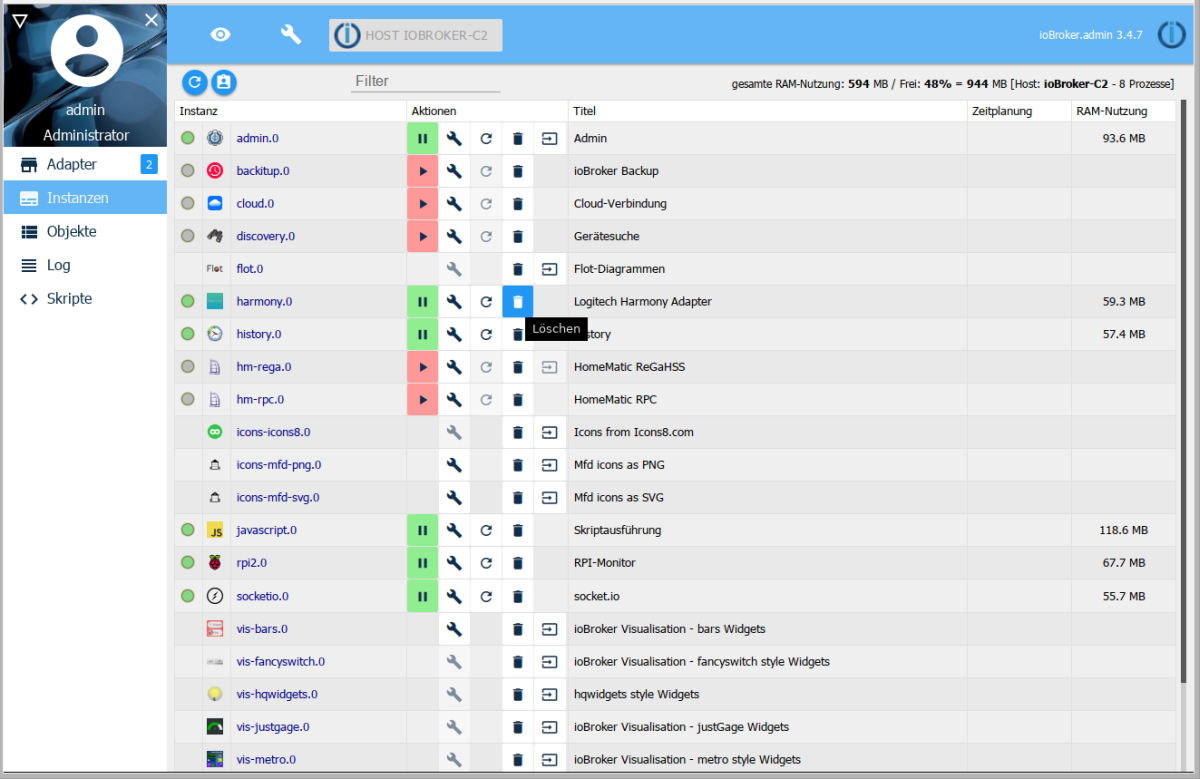The height and width of the screenshot is (779, 1200).
Task: Start the backitup.0 instance
Action: pyautogui.click(x=422, y=171)
